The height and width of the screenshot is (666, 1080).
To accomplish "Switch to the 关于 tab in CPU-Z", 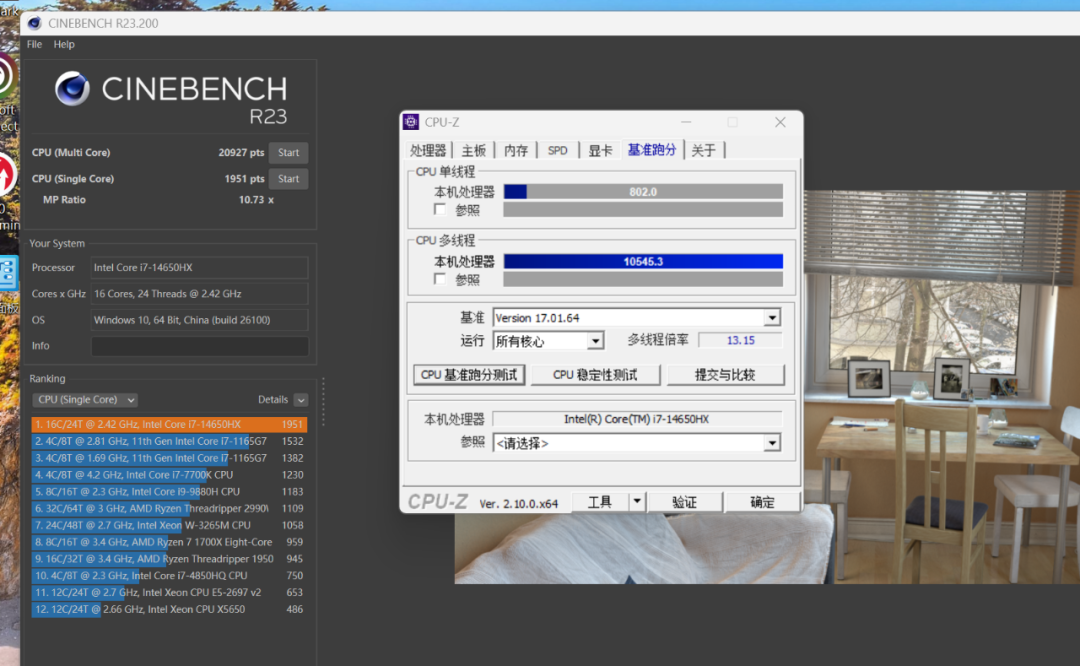I will (x=703, y=150).
